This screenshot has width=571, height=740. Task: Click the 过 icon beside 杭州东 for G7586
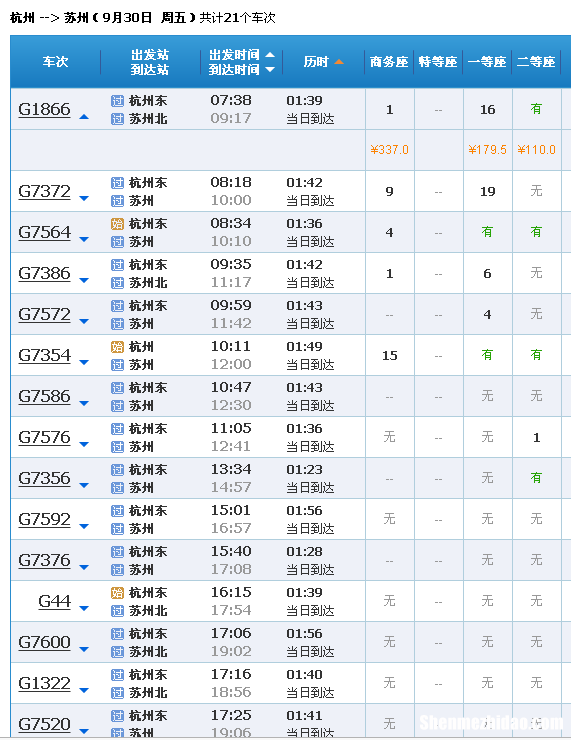[x=117, y=388]
